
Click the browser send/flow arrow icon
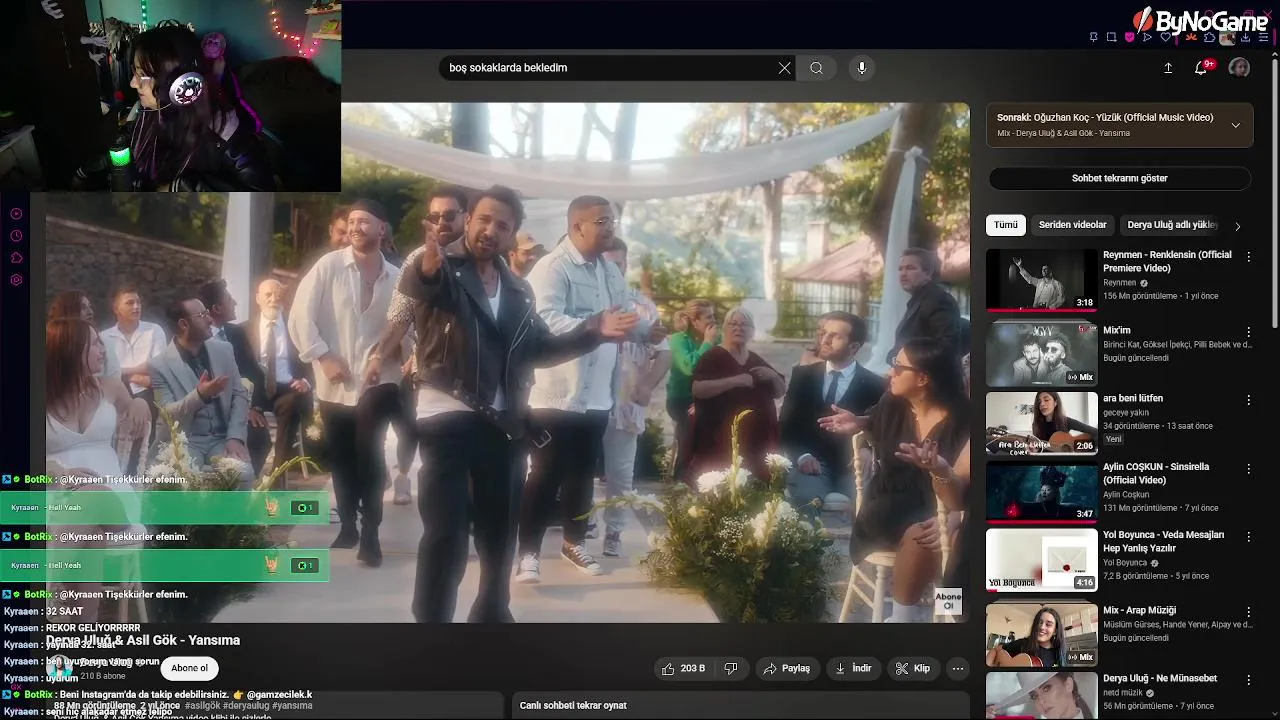point(1147,37)
